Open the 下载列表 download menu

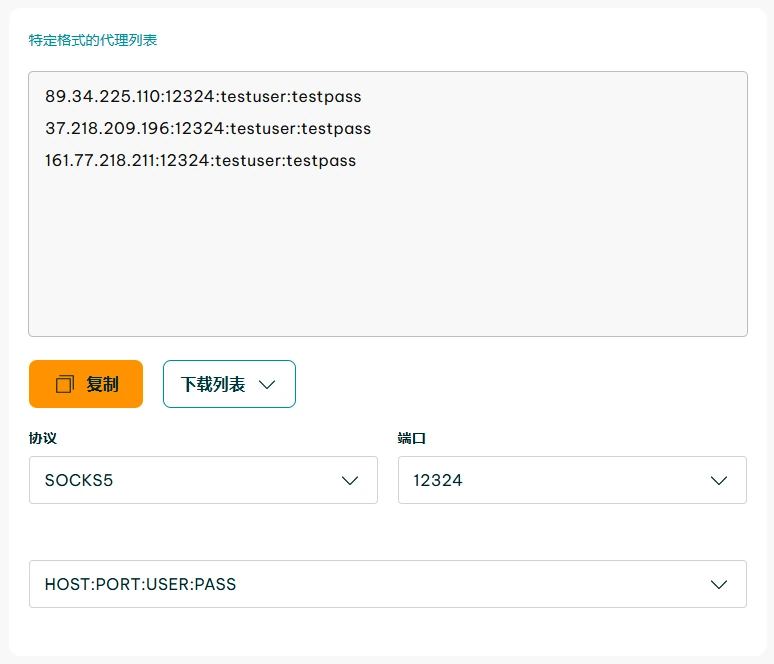(229, 384)
